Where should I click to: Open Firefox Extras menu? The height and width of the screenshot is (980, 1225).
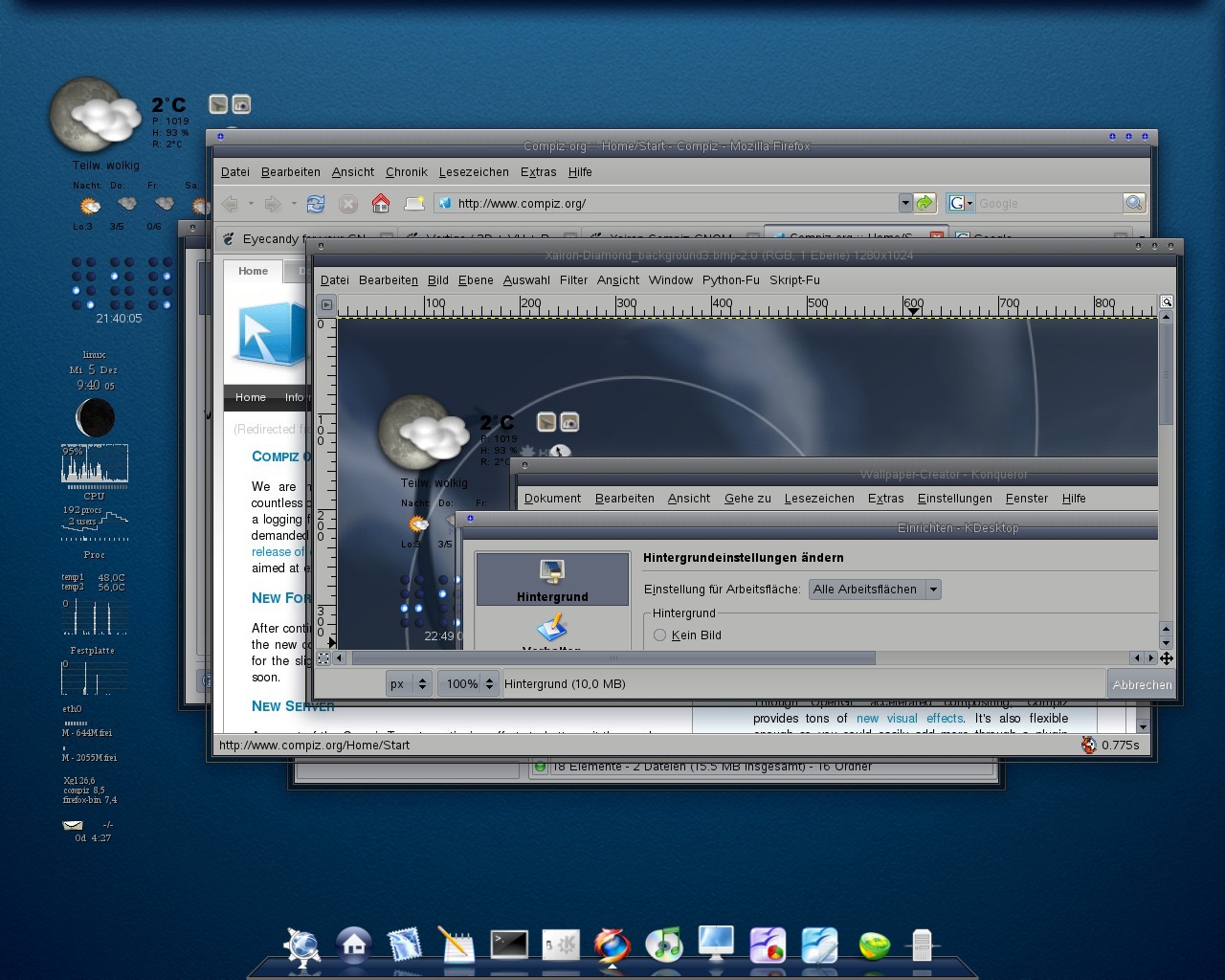point(538,172)
